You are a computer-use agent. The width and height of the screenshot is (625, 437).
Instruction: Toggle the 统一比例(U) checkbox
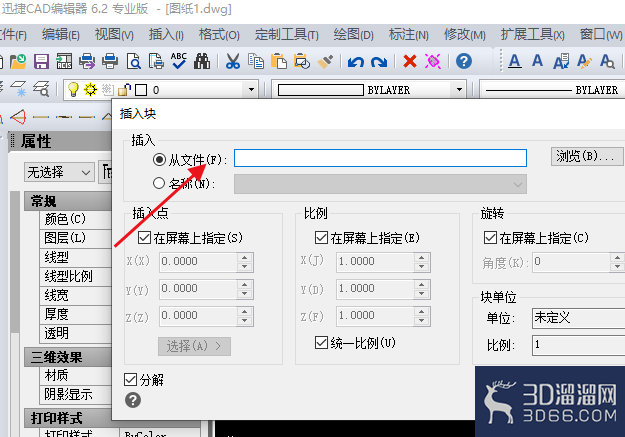tap(321, 343)
